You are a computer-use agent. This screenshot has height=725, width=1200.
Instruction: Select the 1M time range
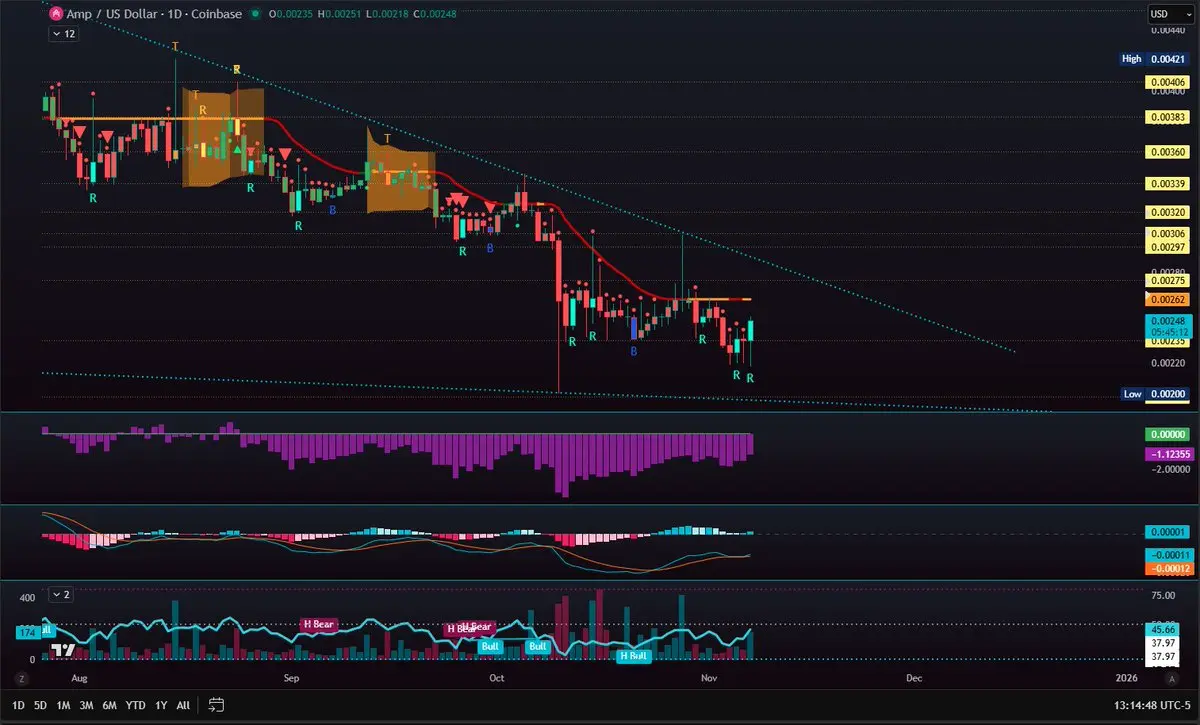coord(63,705)
